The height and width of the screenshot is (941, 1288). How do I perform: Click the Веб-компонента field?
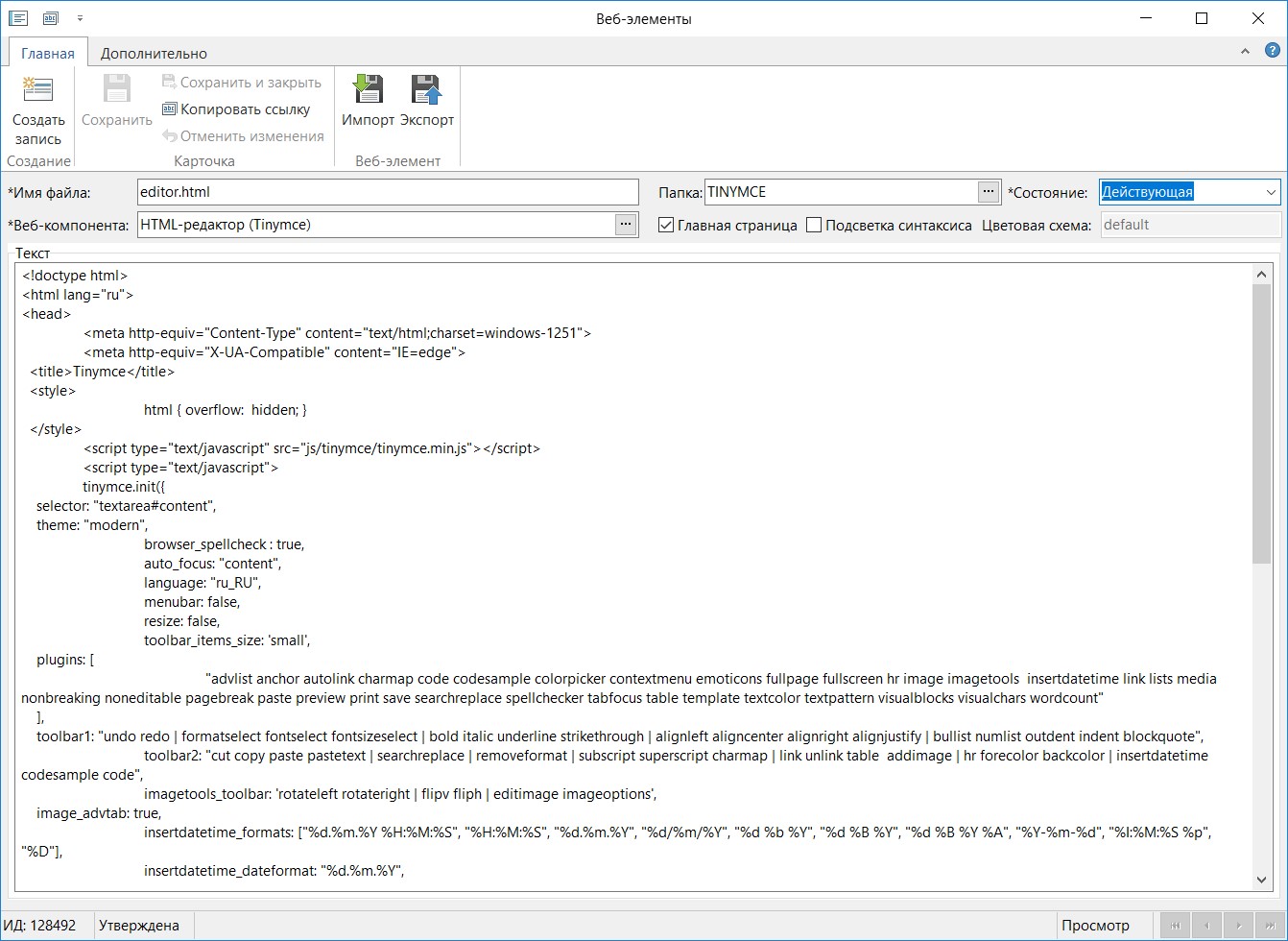point(376,225)
